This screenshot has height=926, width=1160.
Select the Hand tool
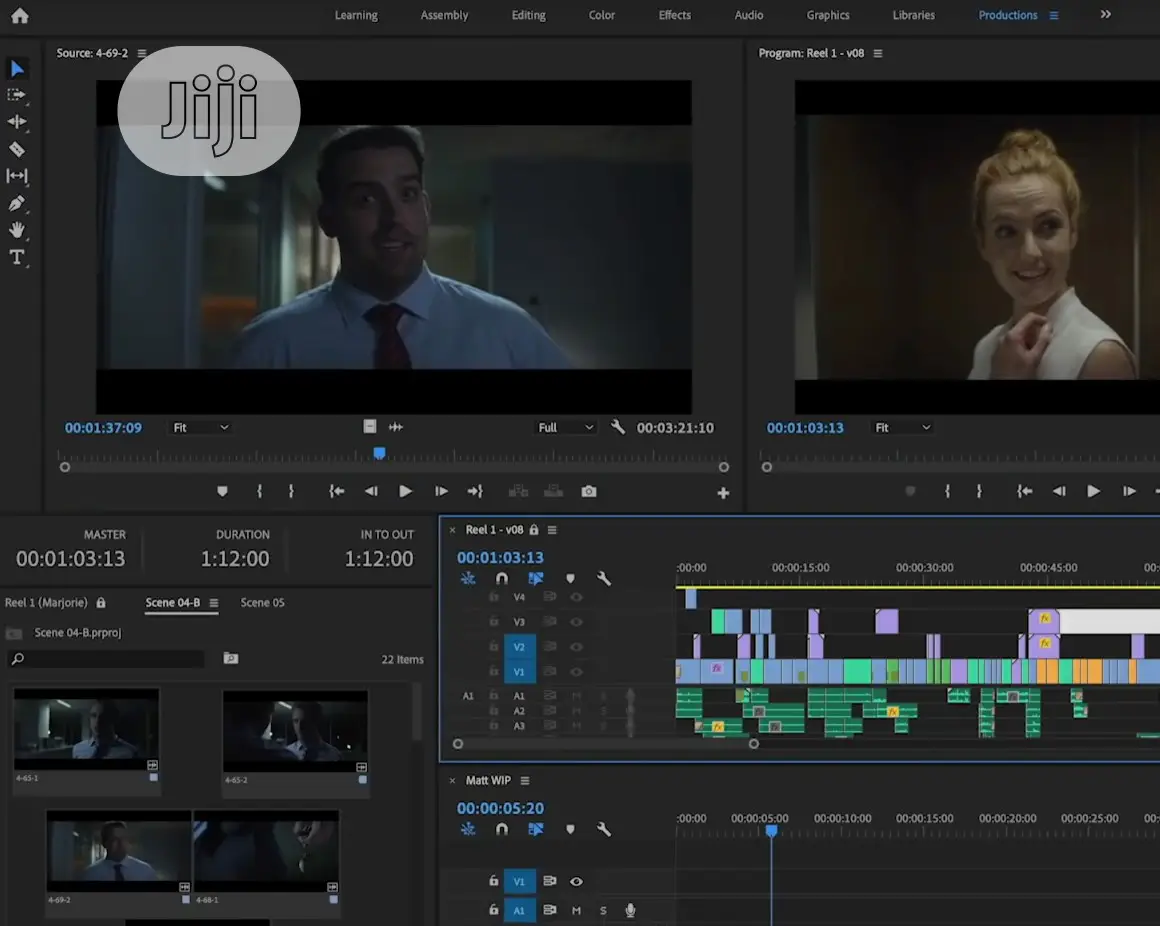(x=16, y=230)
